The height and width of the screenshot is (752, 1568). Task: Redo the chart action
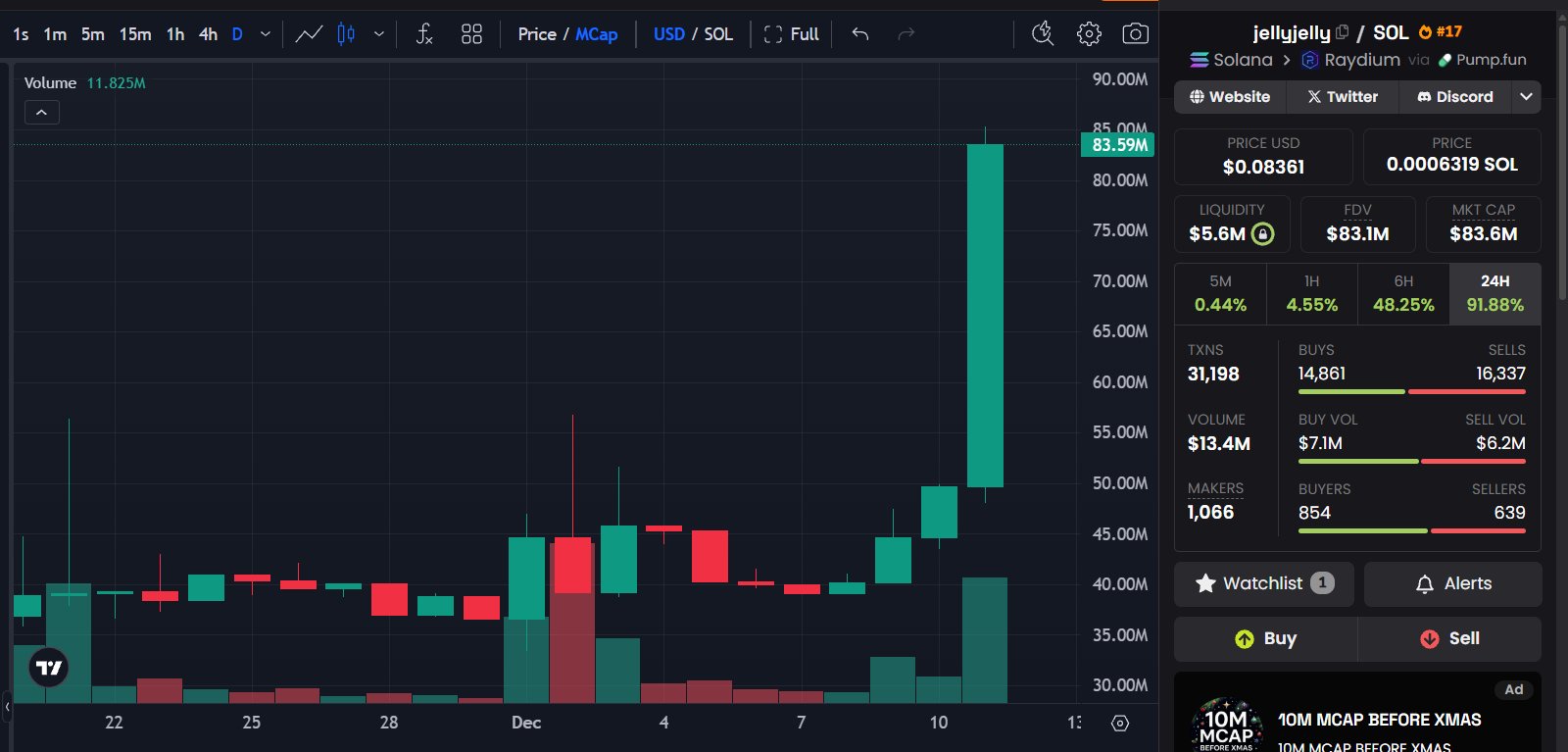click(906, 34)
